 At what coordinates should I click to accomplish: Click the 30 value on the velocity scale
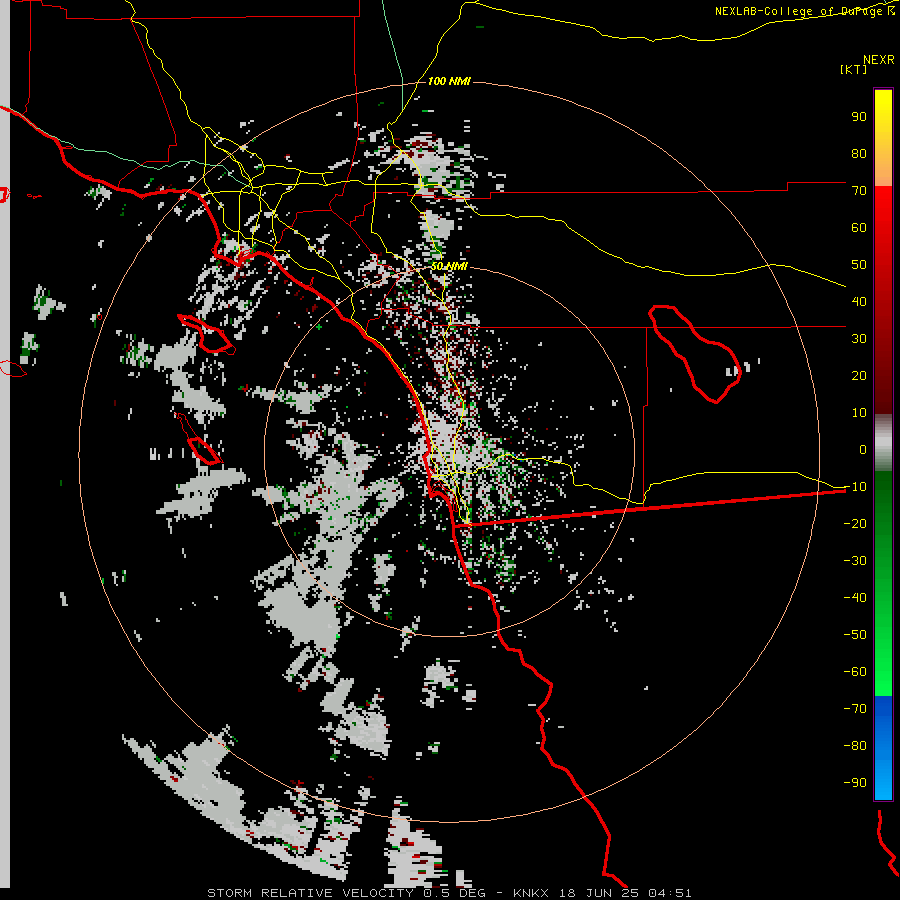[x=859, y=339]
